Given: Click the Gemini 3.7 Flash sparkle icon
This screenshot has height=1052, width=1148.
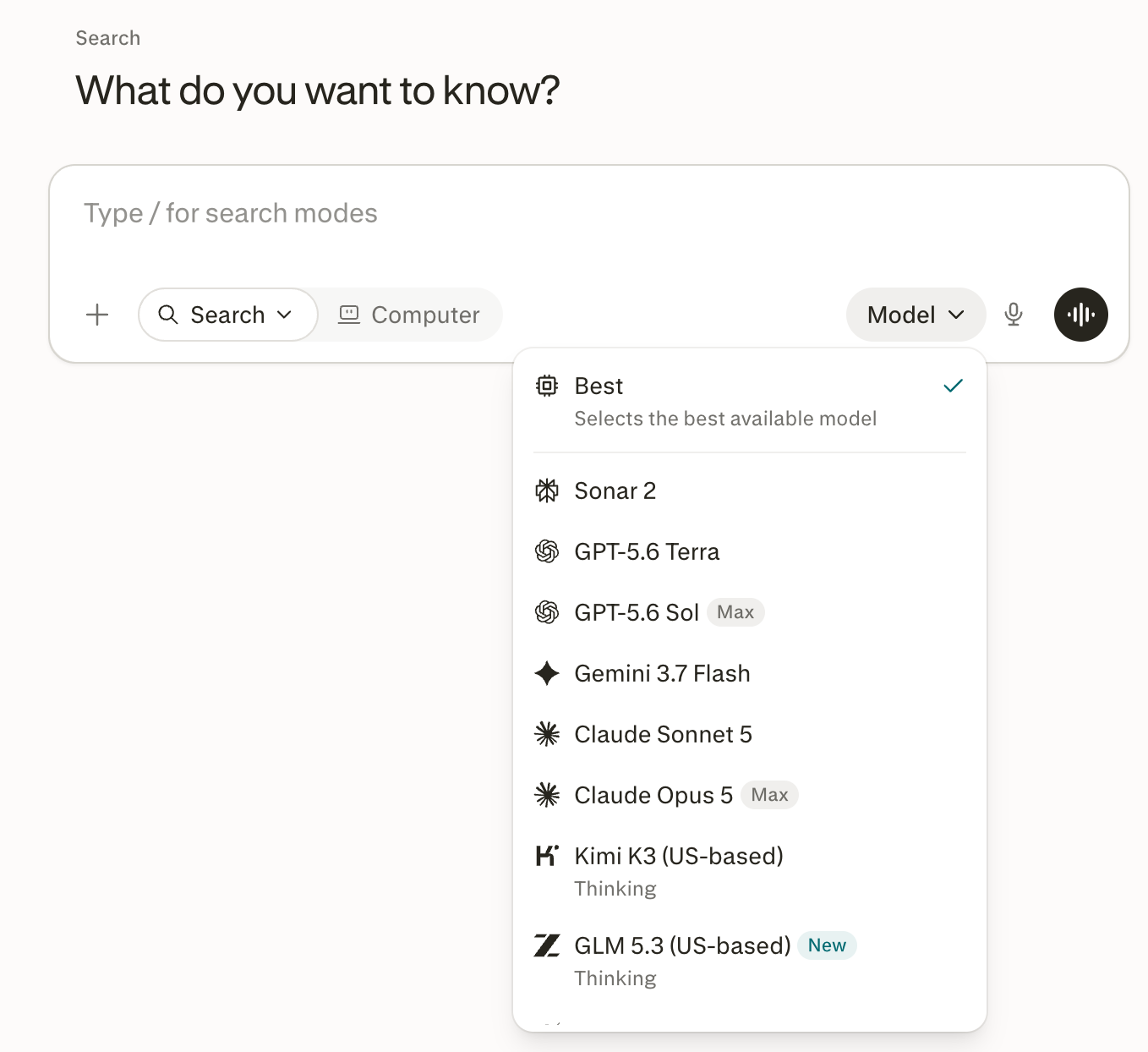Looking at the screenshot, I should point(547,673).
